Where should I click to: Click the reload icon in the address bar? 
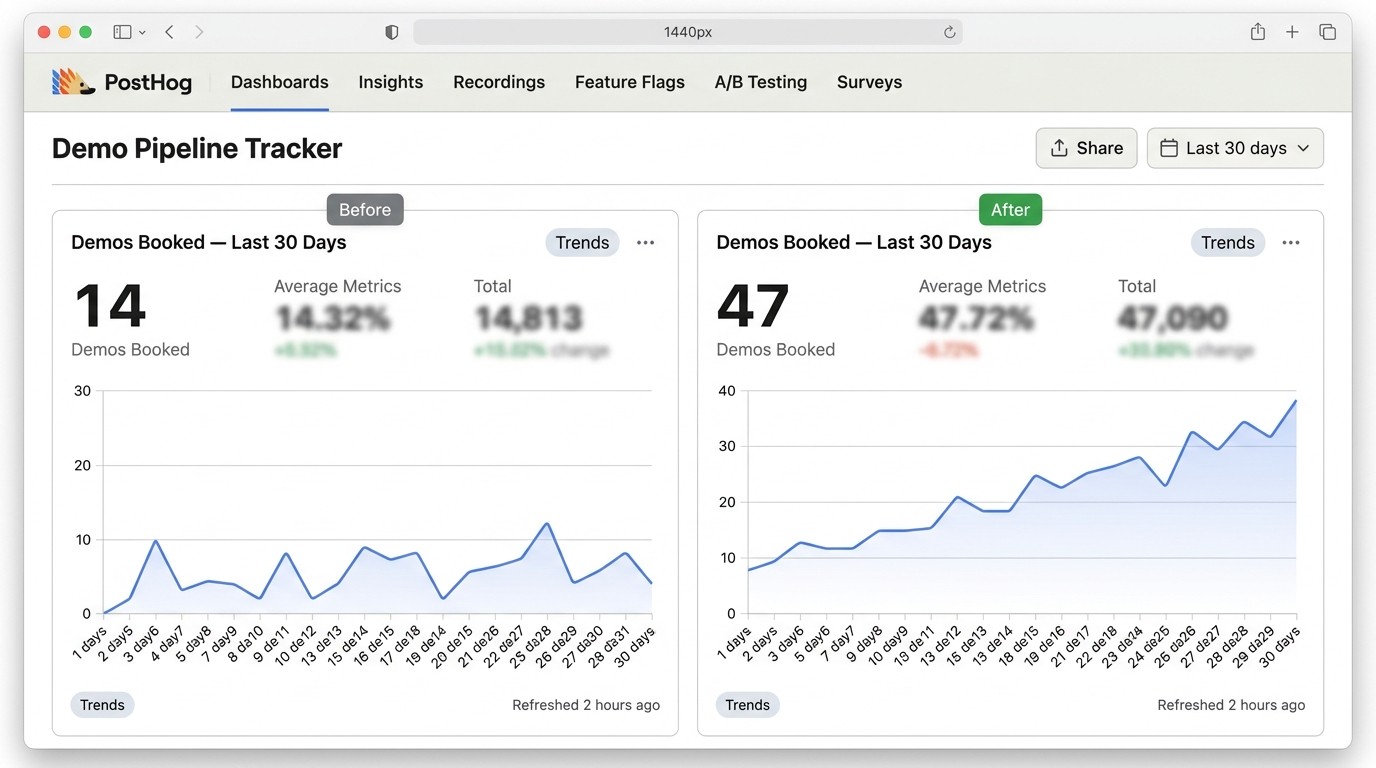[x=948, y=31]
